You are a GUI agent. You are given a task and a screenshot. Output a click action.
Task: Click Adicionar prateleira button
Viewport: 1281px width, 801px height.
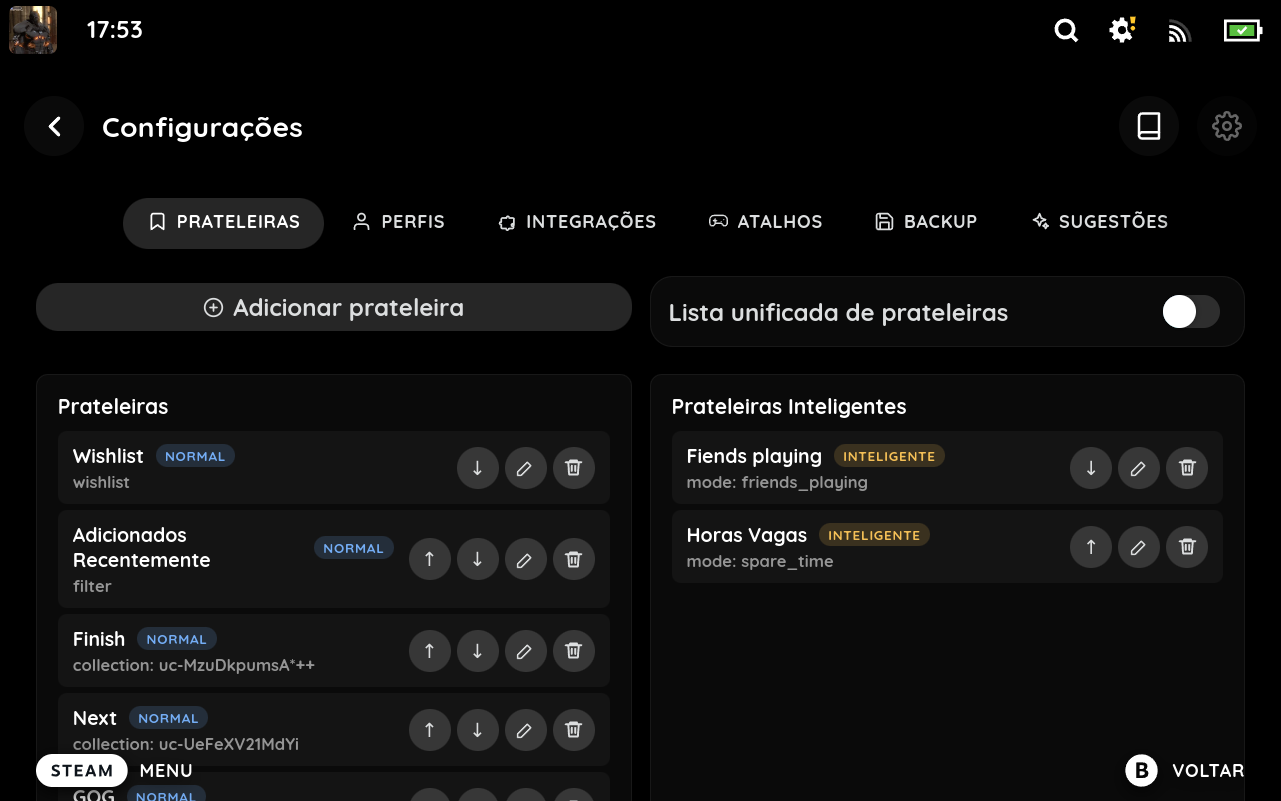pos(334,307)
